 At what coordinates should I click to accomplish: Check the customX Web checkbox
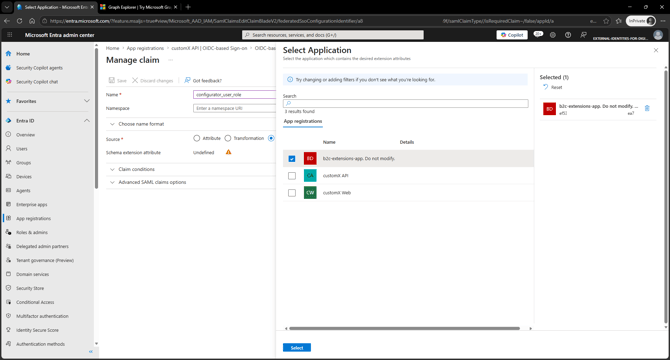292,193
